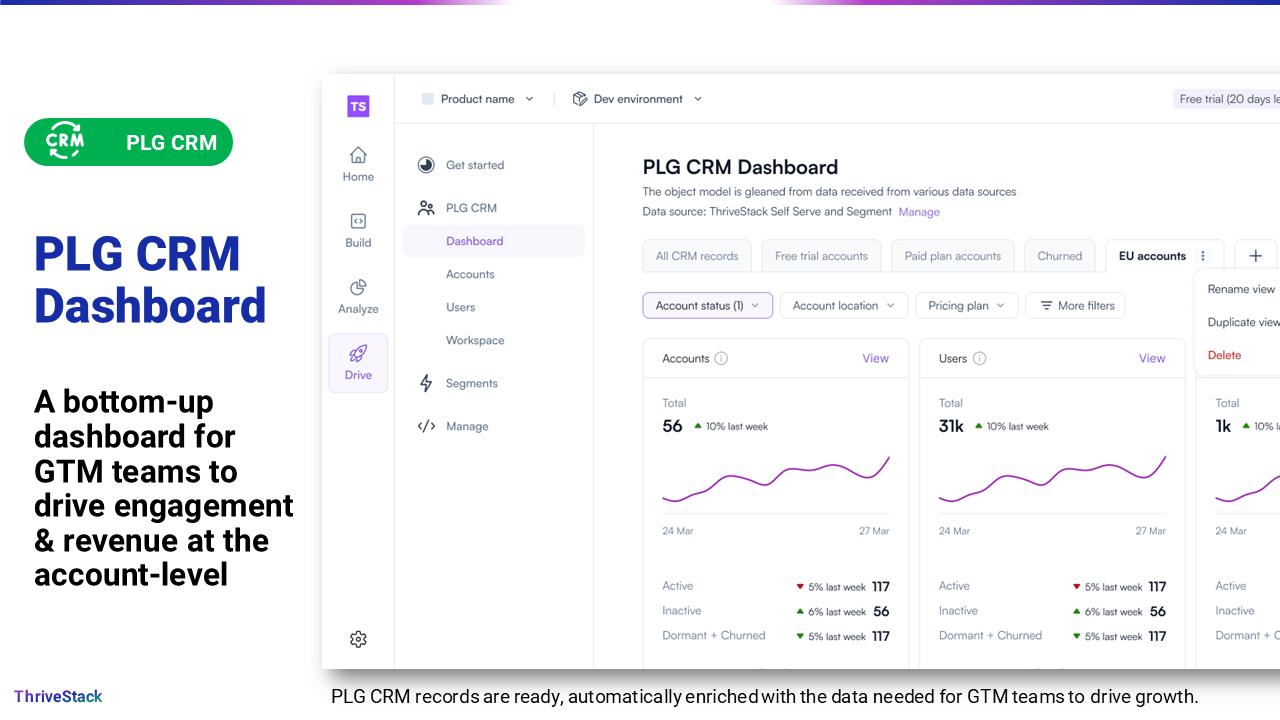Click the Users total value 31k
The height and width of the screenshot is (720, 1280).
coord(951,426)
